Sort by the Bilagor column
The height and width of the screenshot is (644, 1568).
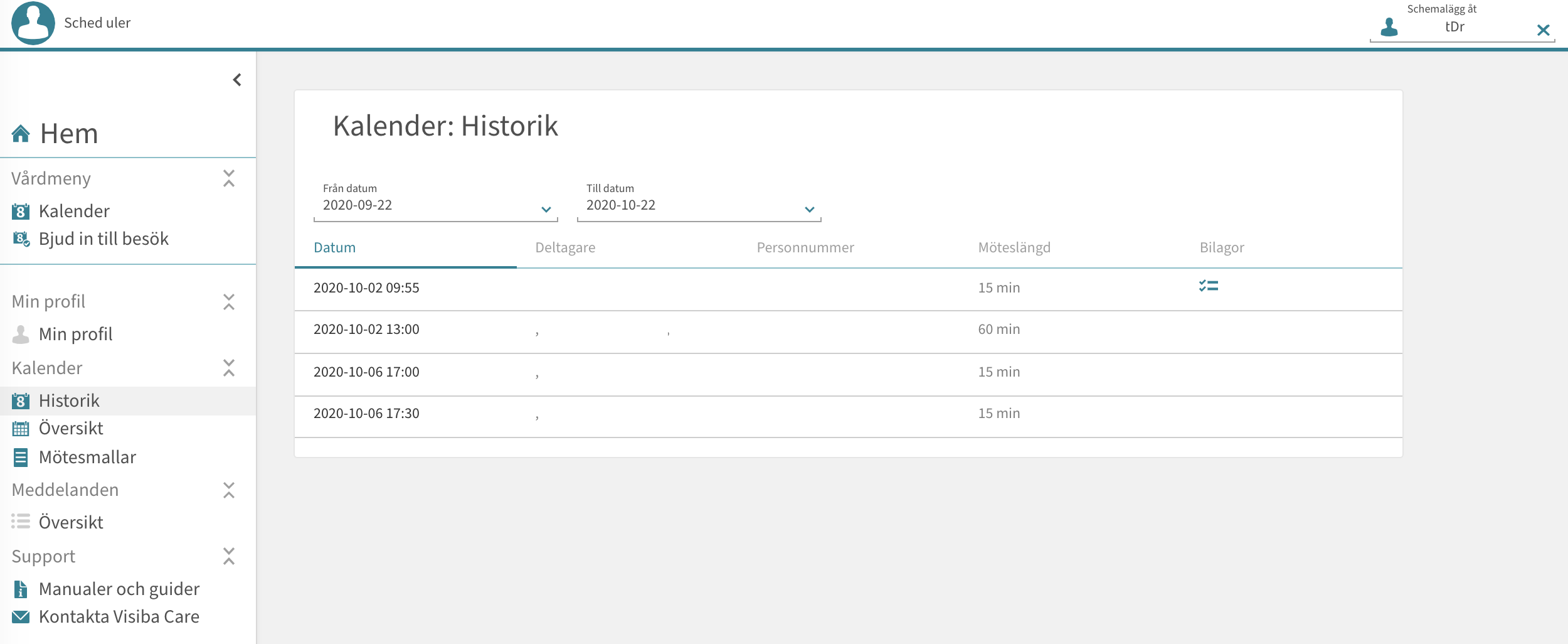[x=1222, y=248]
